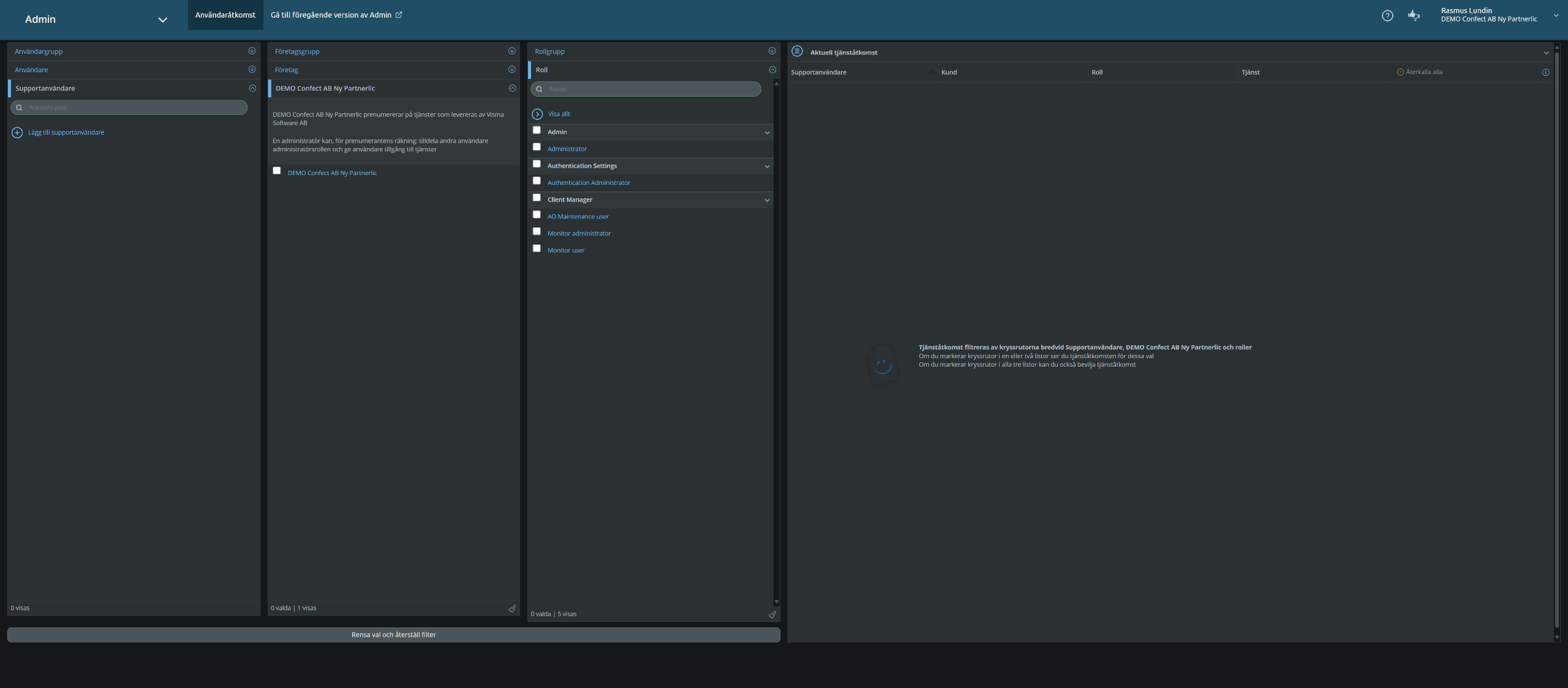The image size is (1568, 688).
Task: Open the Rasmus Lundin user menu
Action: coord(1556,16)
